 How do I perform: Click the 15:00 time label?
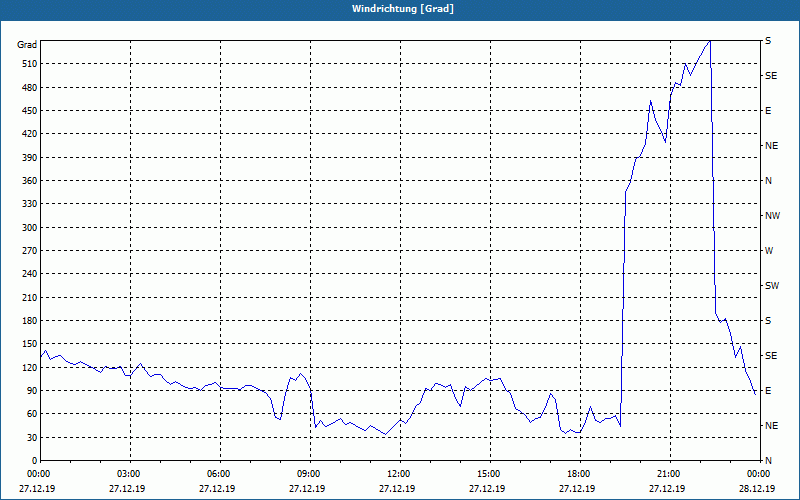(490, 474)
